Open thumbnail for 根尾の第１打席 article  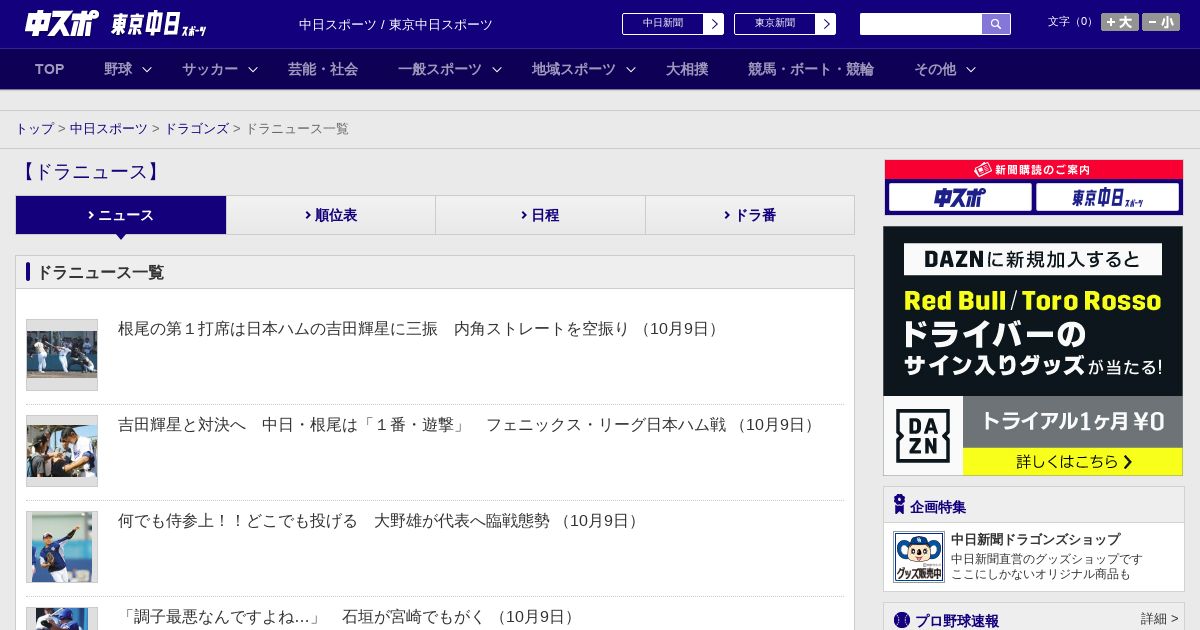pos(62,355)
